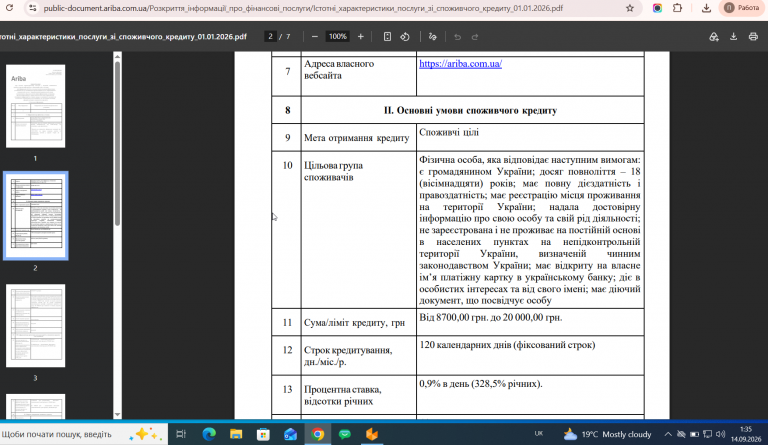Click "Строк кредитування" label
The width and height of the screenshot is (768, 445).
[348, 351]
